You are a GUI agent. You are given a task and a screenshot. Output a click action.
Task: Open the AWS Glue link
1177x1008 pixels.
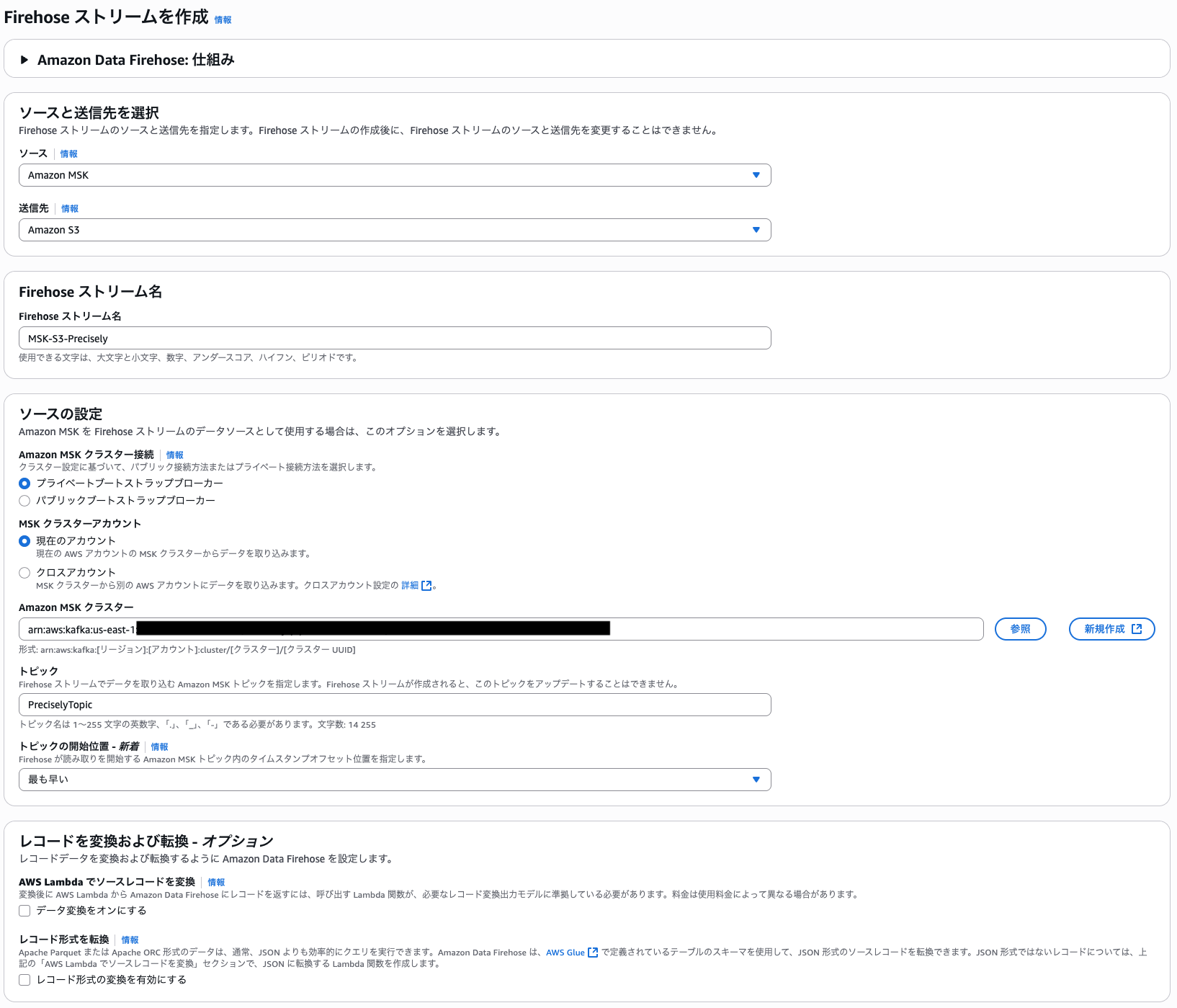point(565,953)
